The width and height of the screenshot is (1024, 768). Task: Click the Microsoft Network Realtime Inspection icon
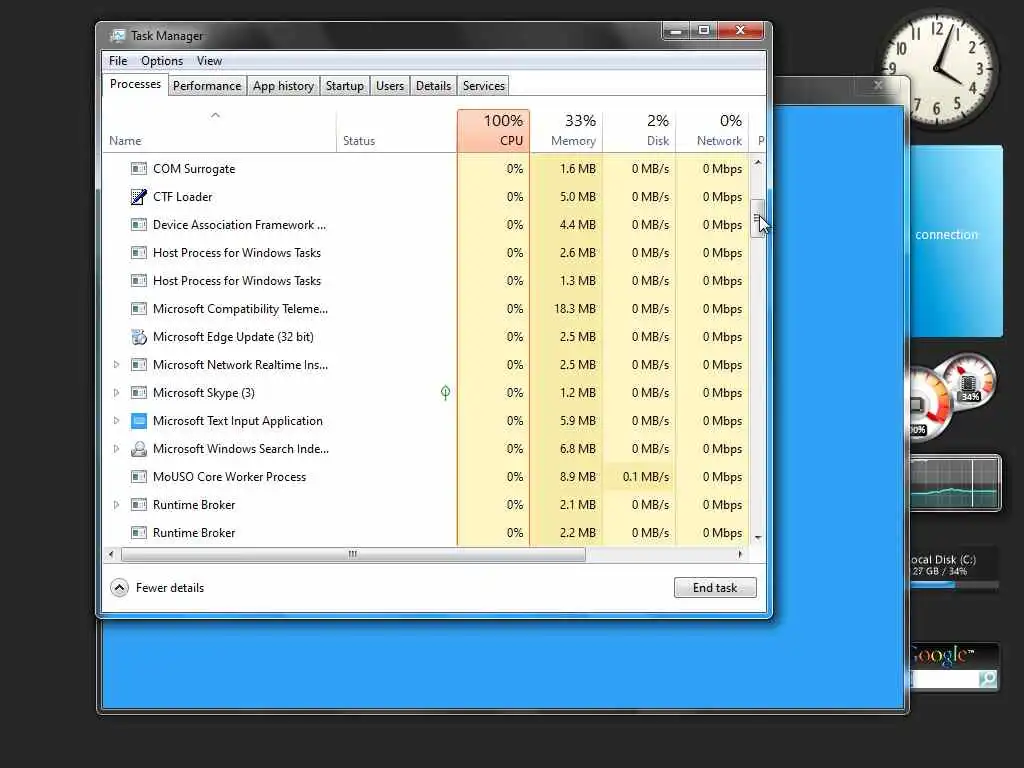click(x=138, y=365)
